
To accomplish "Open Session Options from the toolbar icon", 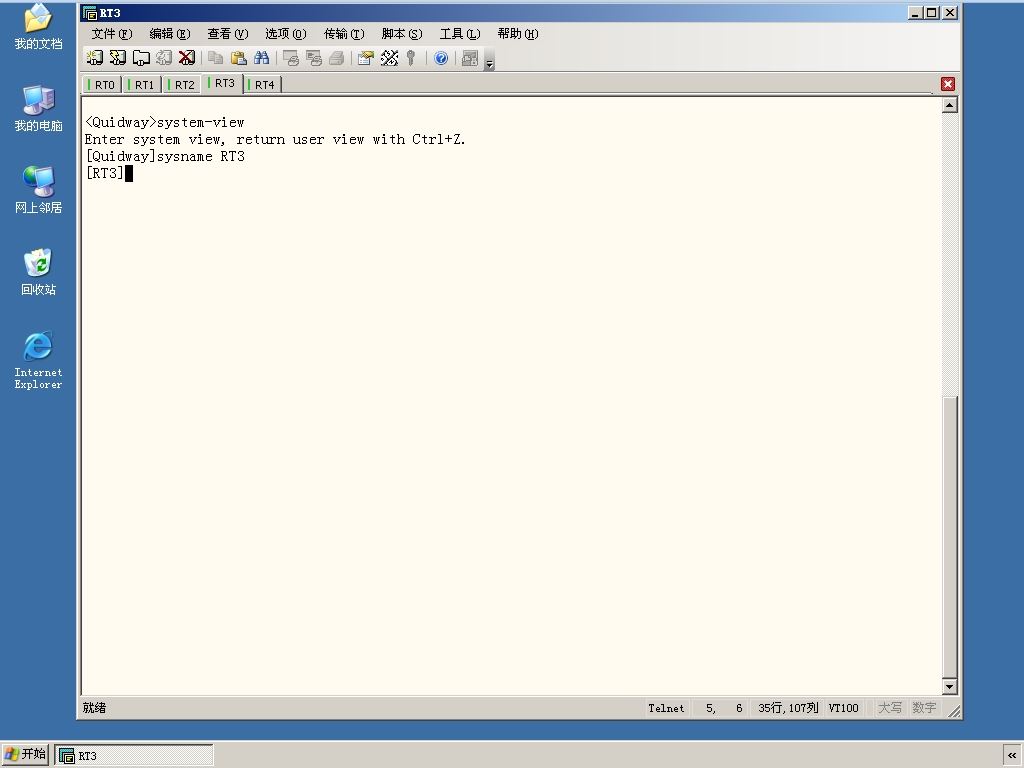I will tap(366, 58).
